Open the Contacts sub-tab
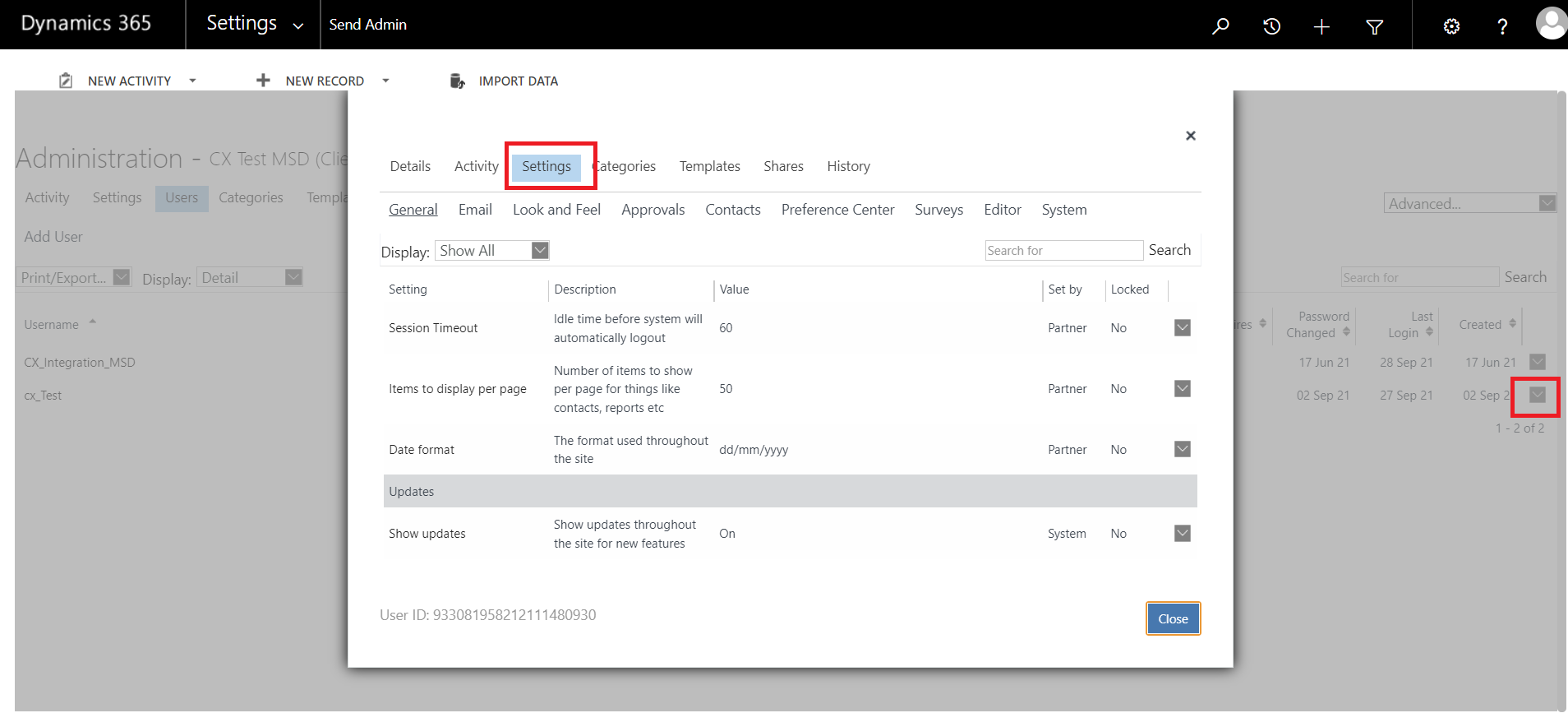 (733, 210)
